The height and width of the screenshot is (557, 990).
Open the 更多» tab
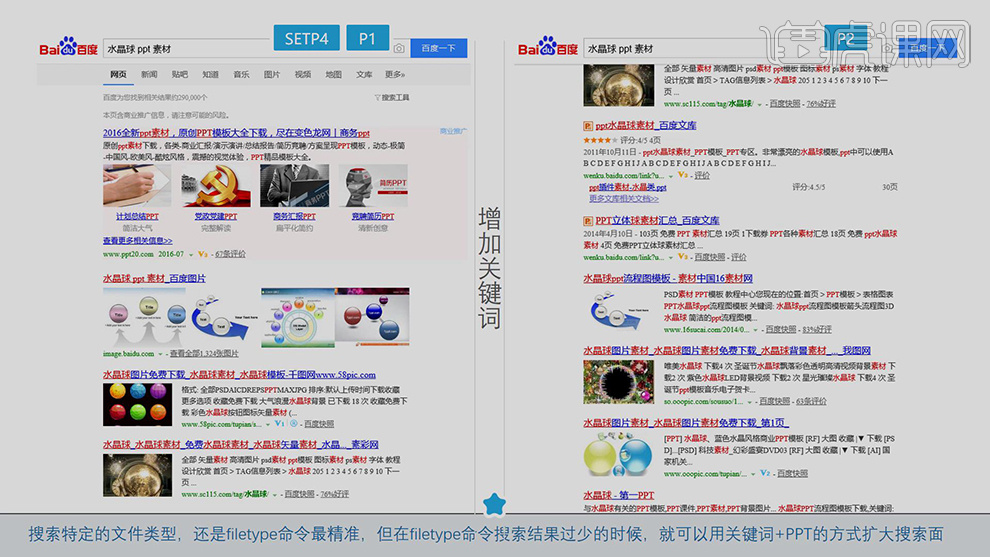(x=395, y=75)
